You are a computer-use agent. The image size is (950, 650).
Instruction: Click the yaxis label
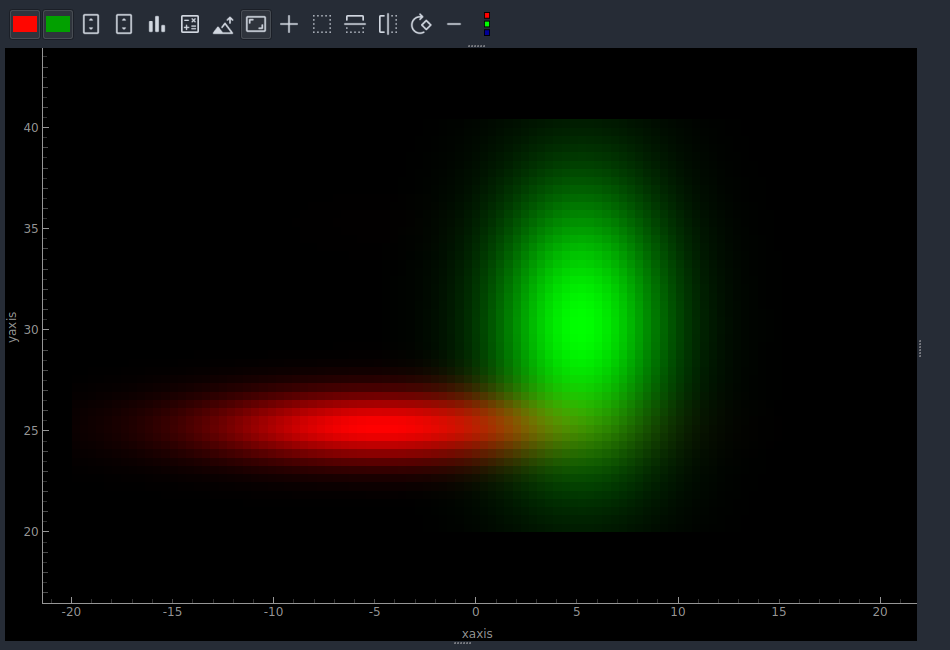tap(12, 327)
